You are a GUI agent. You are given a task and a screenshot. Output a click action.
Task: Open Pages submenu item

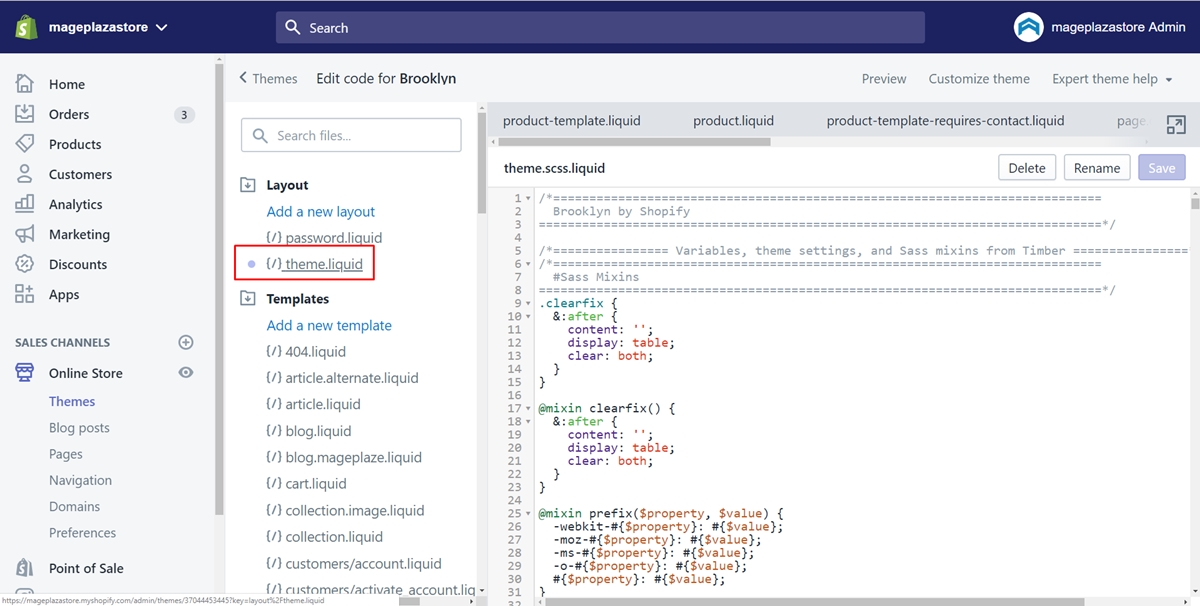coord(66,454)
